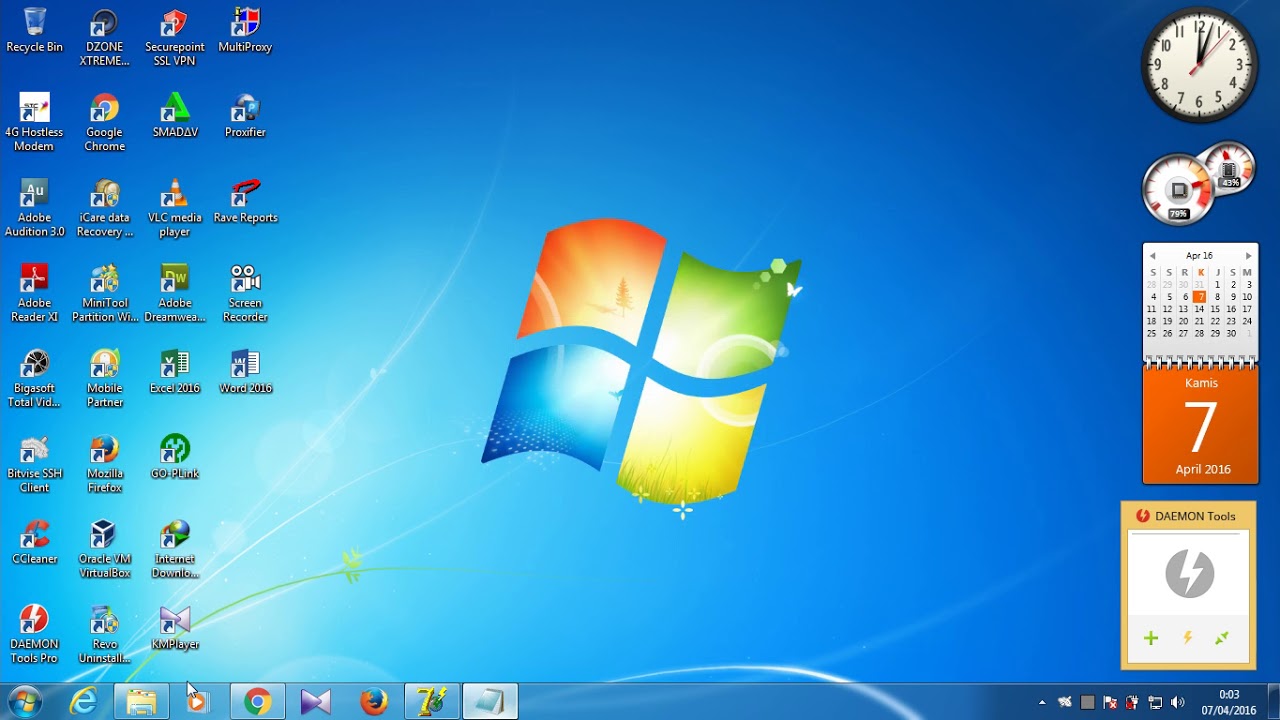Click Show desktop strip on taskbar
The height and width of the screenshot is (720, 1280).
click(x=1272, y=702)
